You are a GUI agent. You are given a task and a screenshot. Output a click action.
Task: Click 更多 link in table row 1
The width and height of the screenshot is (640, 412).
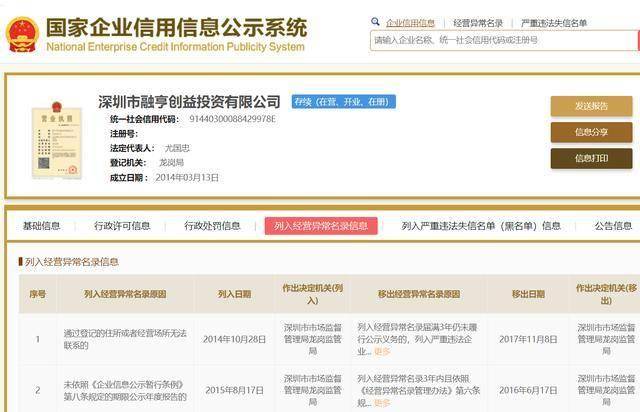click(382, 351)
